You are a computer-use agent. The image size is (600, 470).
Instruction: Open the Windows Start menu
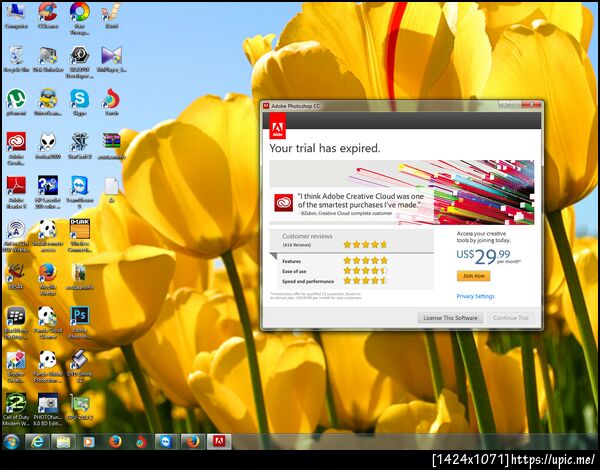point(11,442)
